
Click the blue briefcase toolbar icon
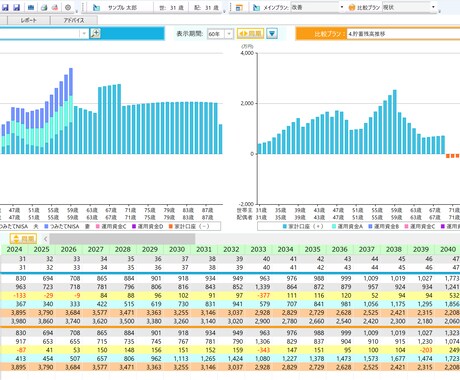pos(31,7)
